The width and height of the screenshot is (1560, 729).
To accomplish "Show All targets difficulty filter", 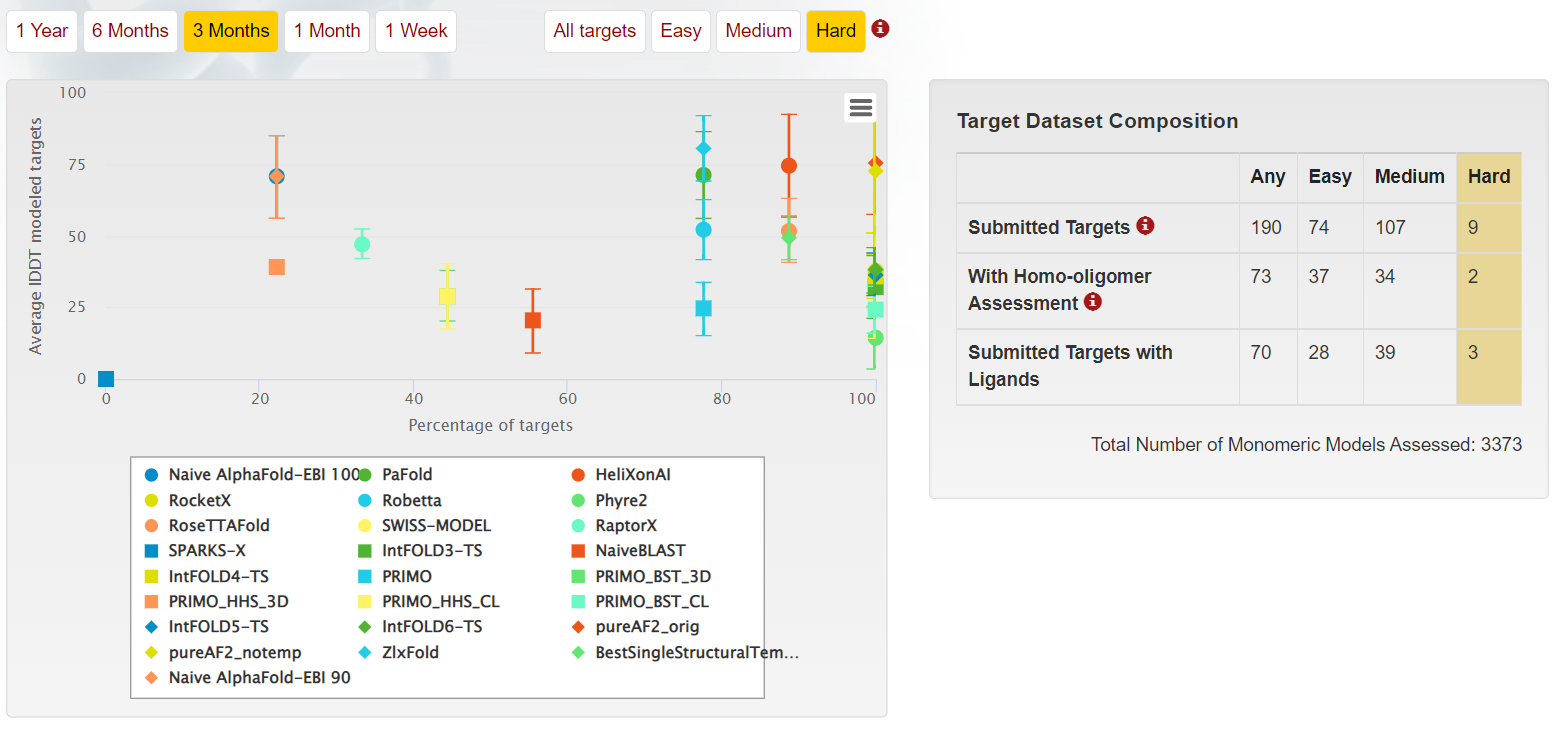I will click(595, 31).
